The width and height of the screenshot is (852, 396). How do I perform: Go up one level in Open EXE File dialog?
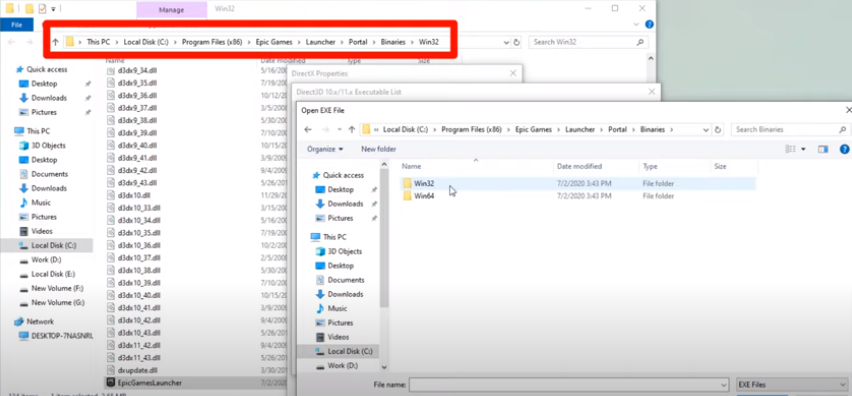(x=352, y=130)
